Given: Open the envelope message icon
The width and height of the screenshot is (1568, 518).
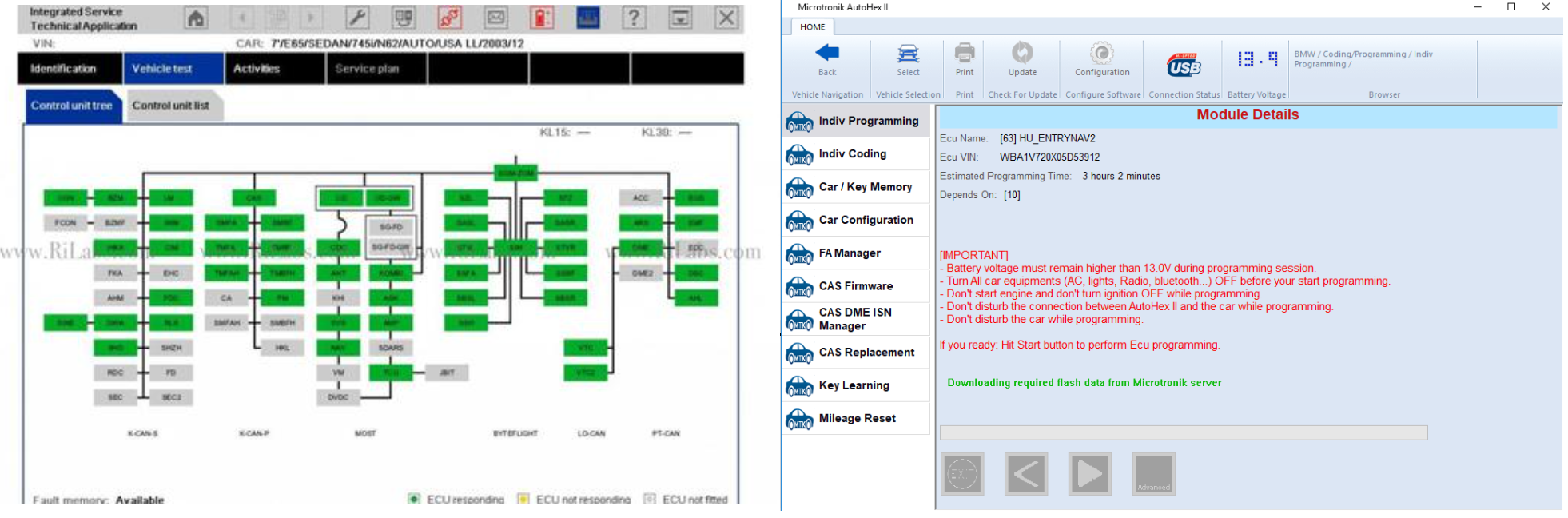Looking at the screenshot, I should (495, 18).
